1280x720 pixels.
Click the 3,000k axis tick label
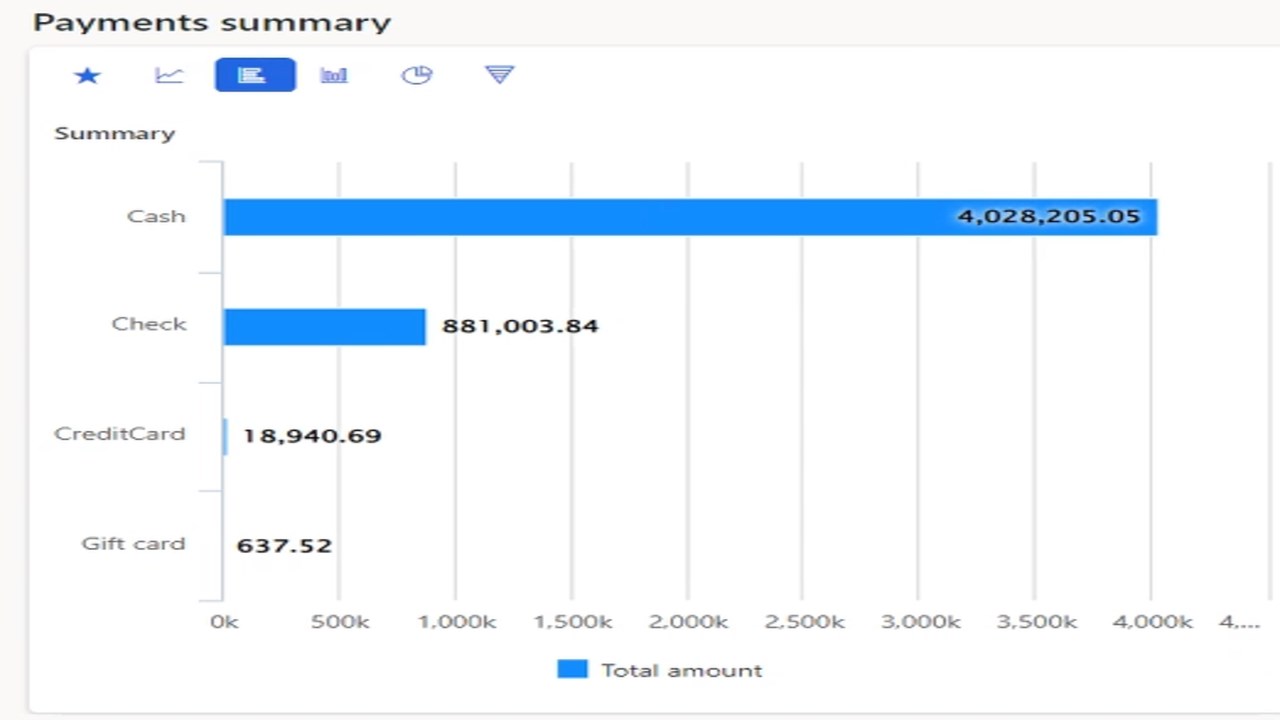point(920,622)
